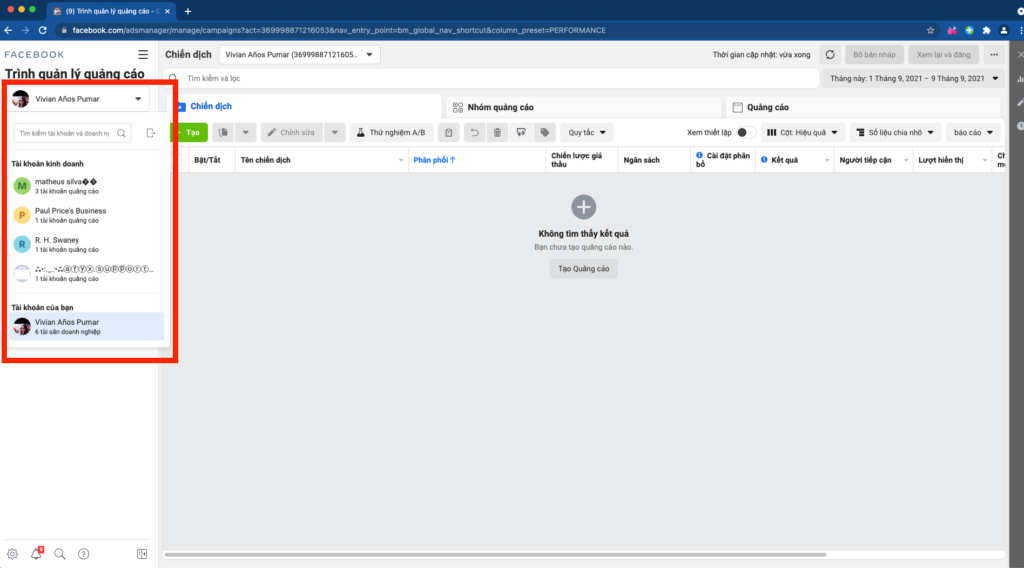
Task: Open the date range dropdown
Action: pyautogui.click(x=914, y=78)
